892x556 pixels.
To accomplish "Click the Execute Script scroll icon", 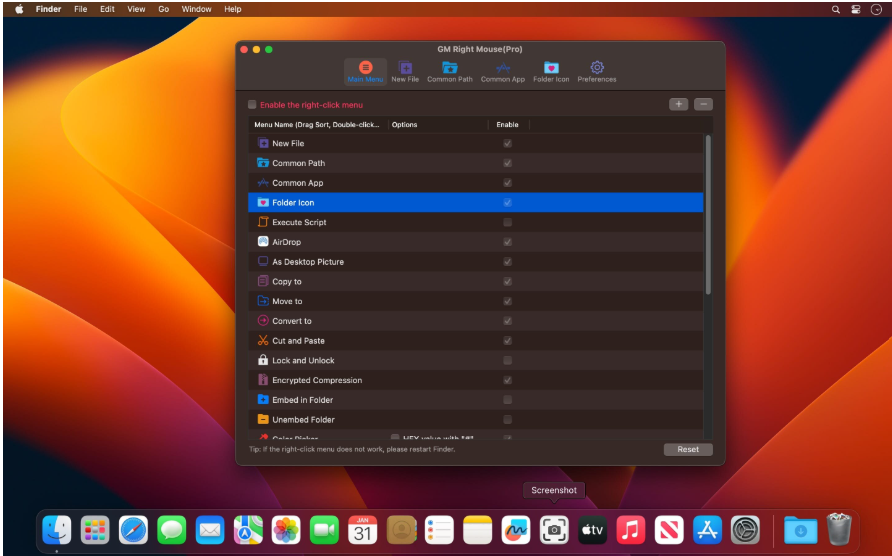I will [x=263, y=222].
